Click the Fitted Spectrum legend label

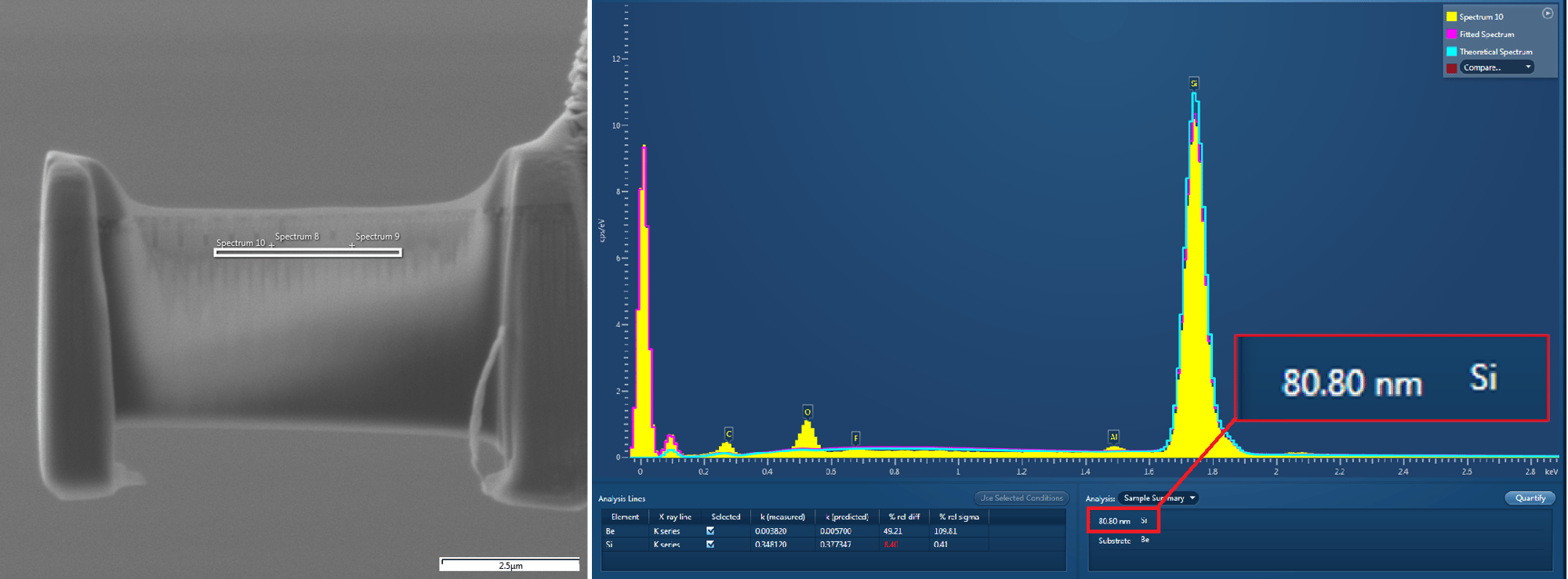tap(1486, 34)
